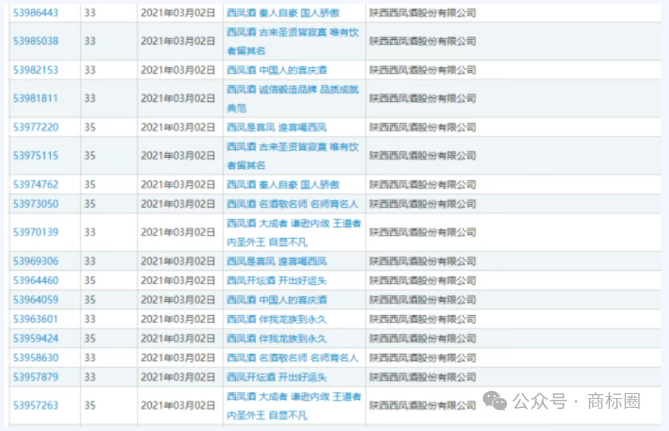Open registration number 53974762
This screenshot has height=431, width=669.
(x=35, y=184)
